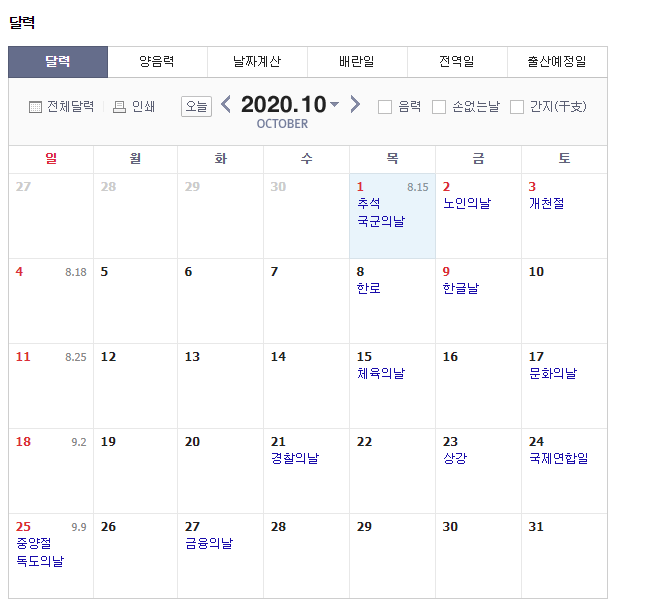
Task: Open the 날짜계산 tab
Action: coord(257,62)
